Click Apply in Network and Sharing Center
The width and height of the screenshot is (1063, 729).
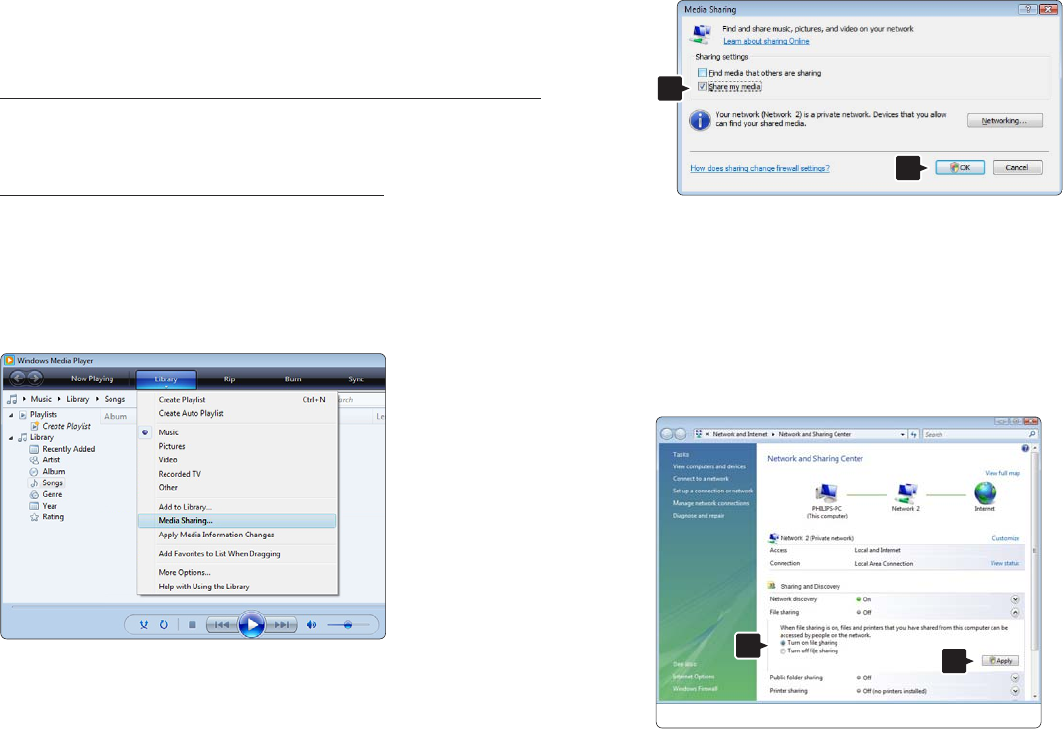1001,661
